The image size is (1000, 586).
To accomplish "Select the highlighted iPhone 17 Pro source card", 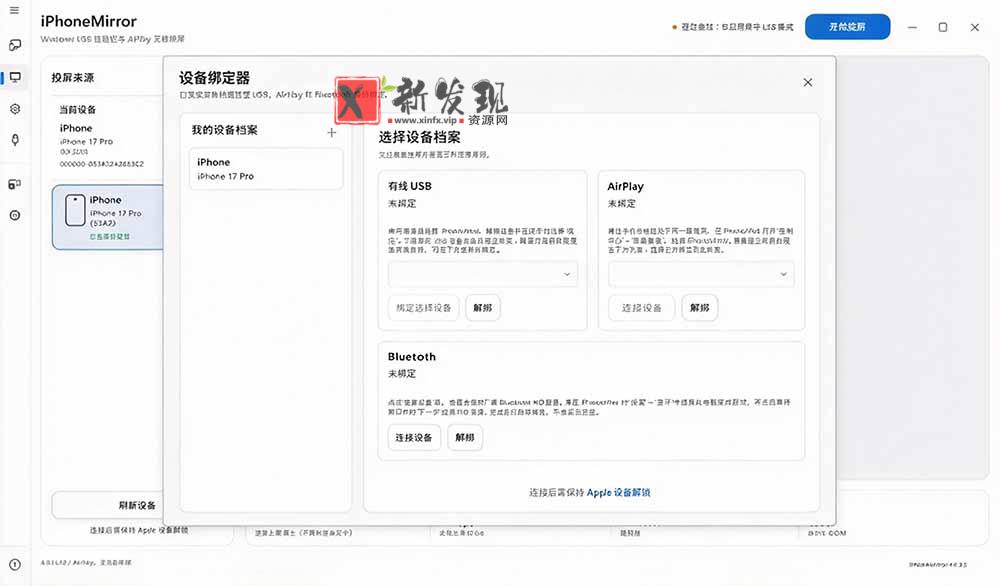I will coord(107,217).
